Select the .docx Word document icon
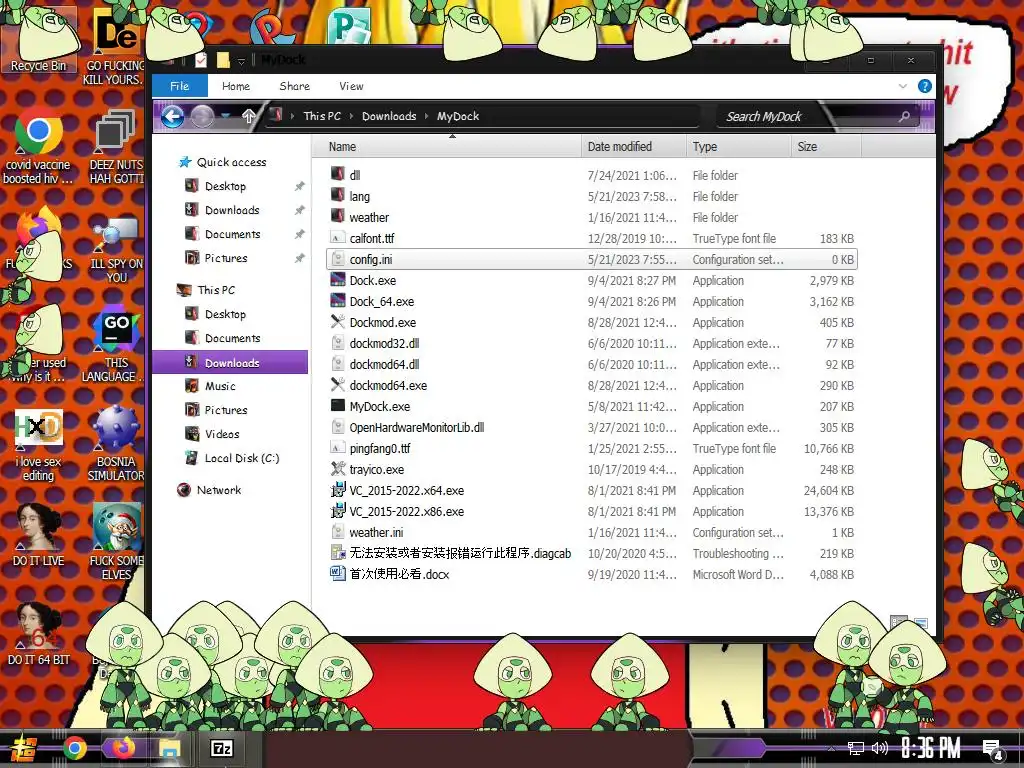The image size is (1024, 768). [x=338, y=574]
